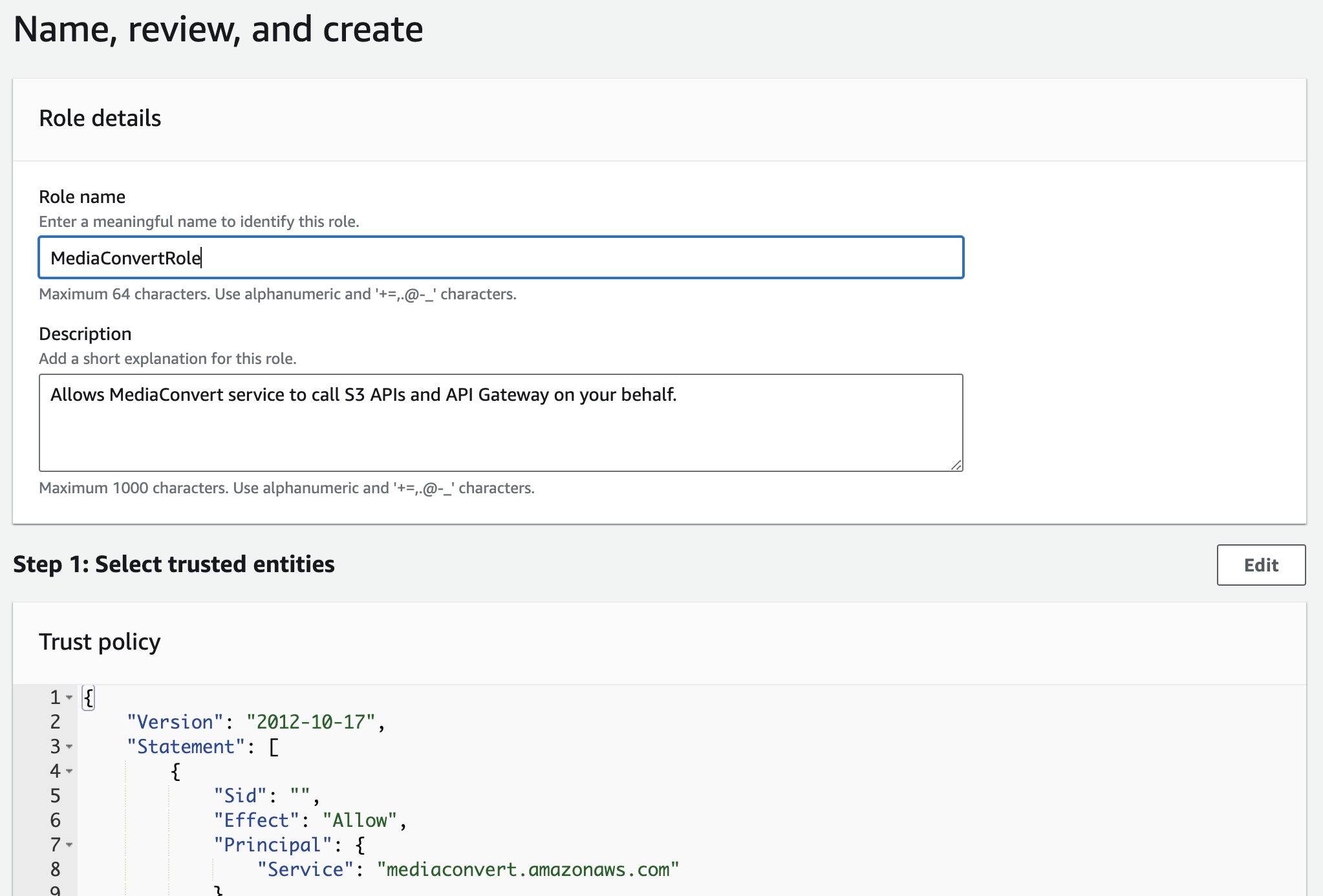Collapse the Statement array fold arrow

pos(69,747)
